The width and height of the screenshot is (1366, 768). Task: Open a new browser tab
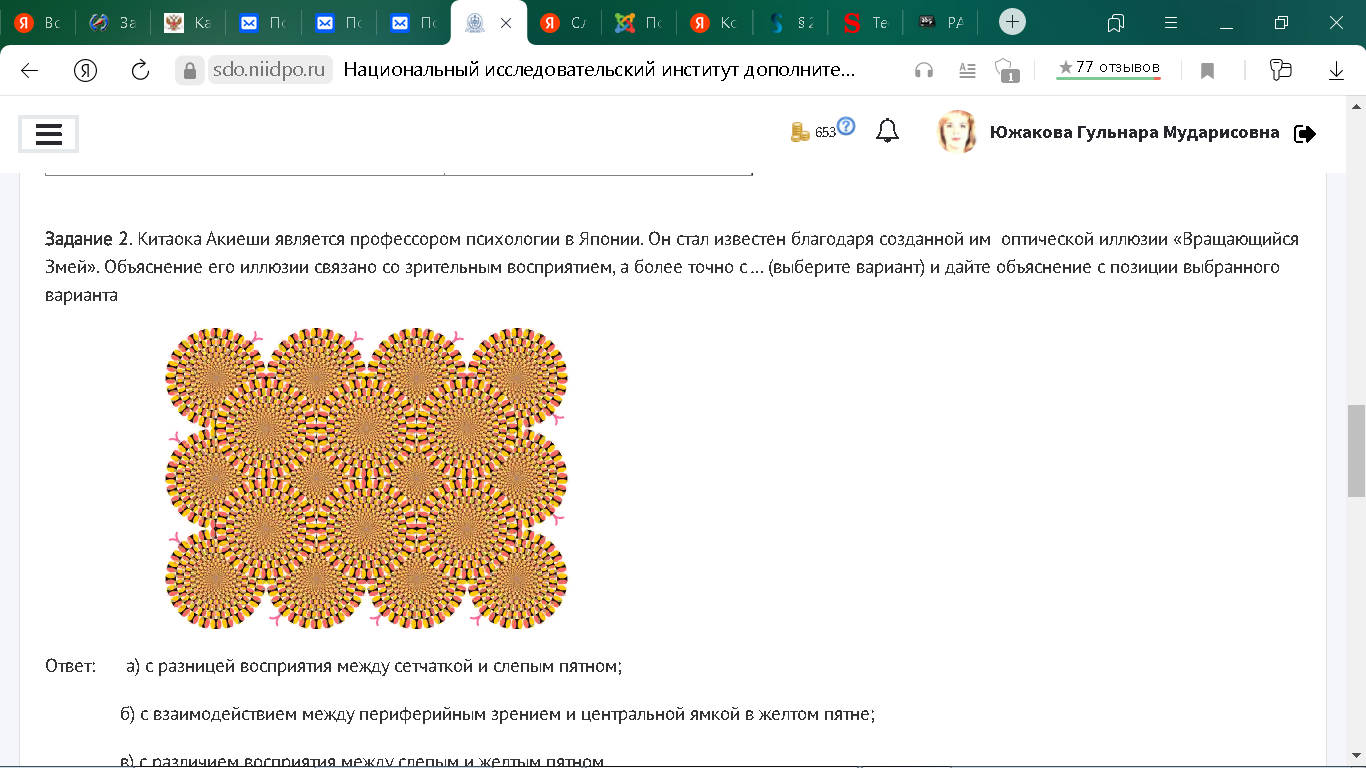[1013, 22]
